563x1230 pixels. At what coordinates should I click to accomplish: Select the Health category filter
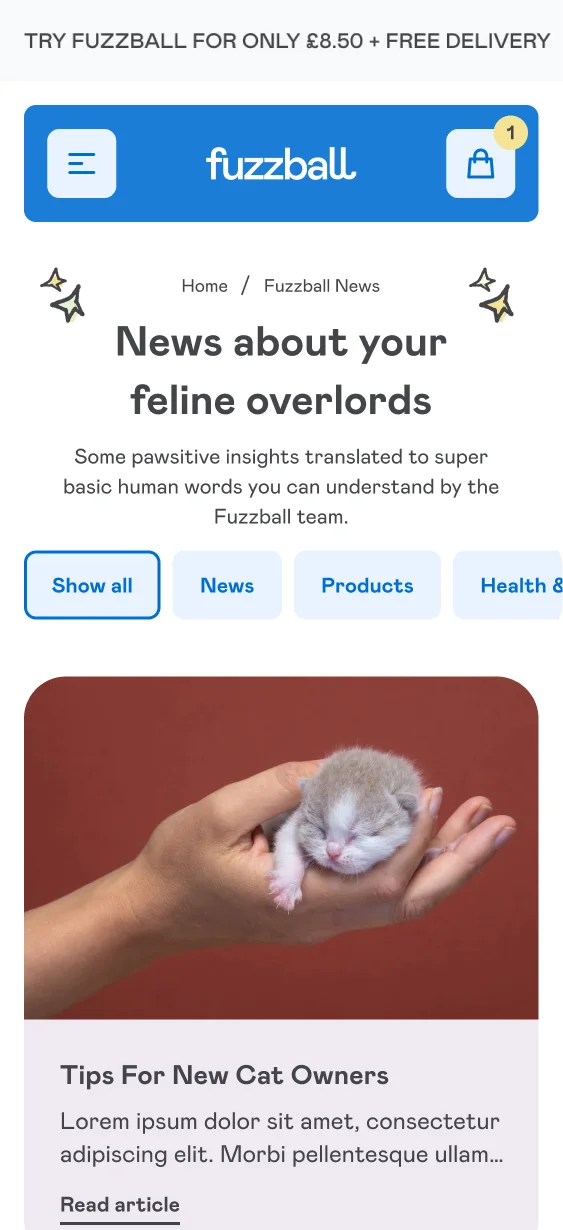coord(508,585)
